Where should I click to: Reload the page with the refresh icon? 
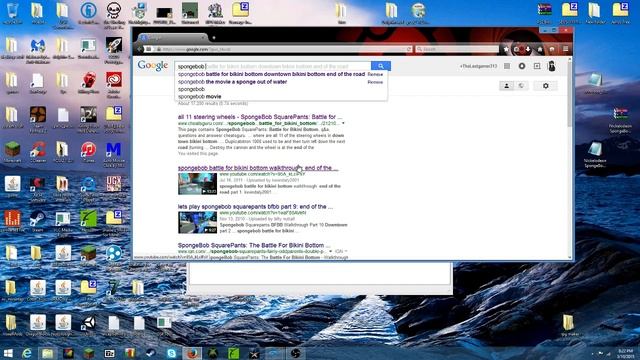(x=409, y=49)
